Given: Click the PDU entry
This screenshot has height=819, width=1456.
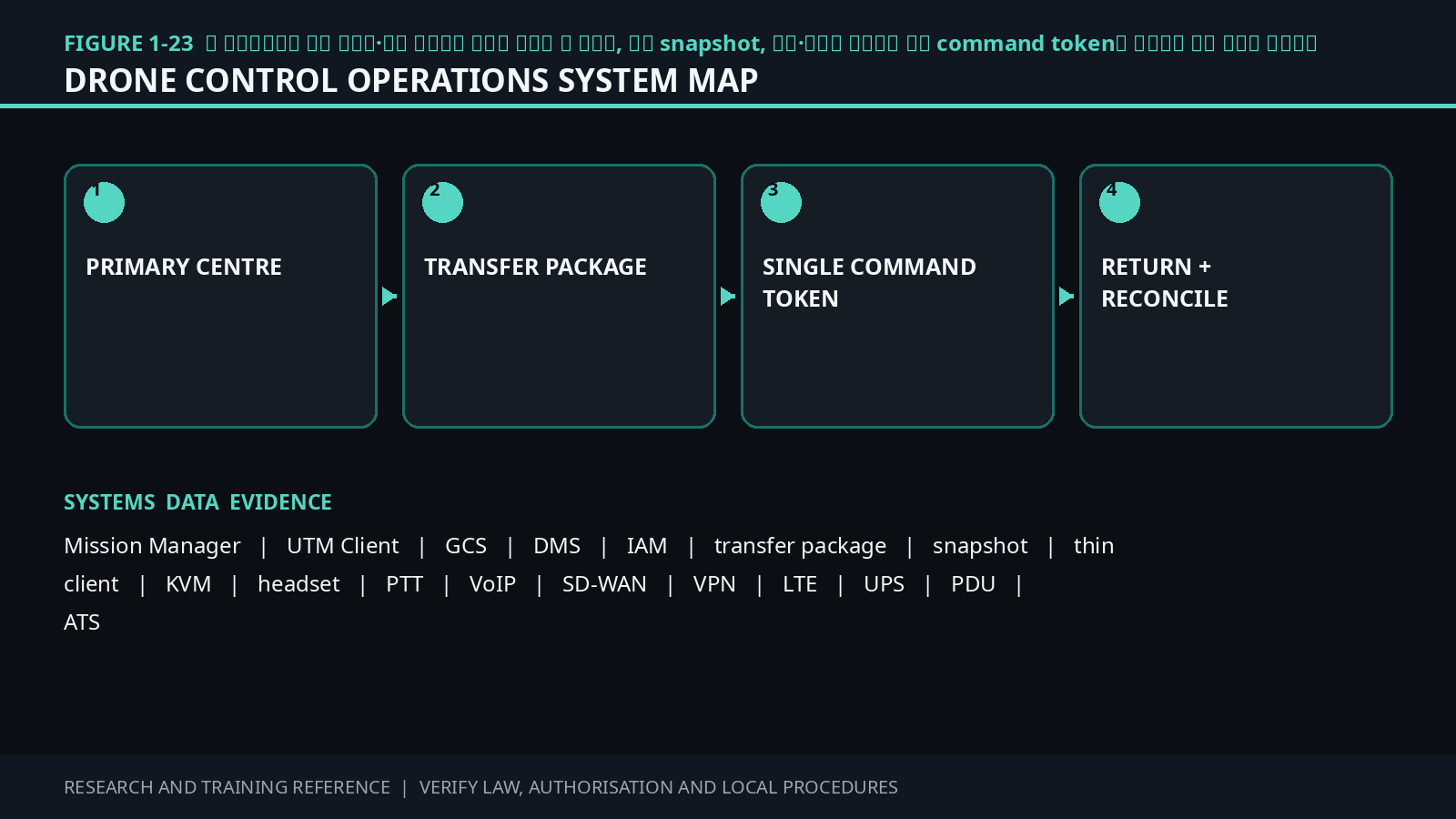Looking at the screenshot, I should tap(973, 584).
